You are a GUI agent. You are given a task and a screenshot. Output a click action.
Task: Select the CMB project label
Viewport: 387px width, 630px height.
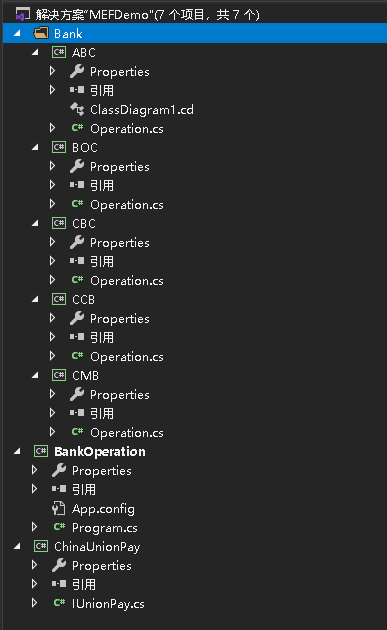(x=85, y=375)
